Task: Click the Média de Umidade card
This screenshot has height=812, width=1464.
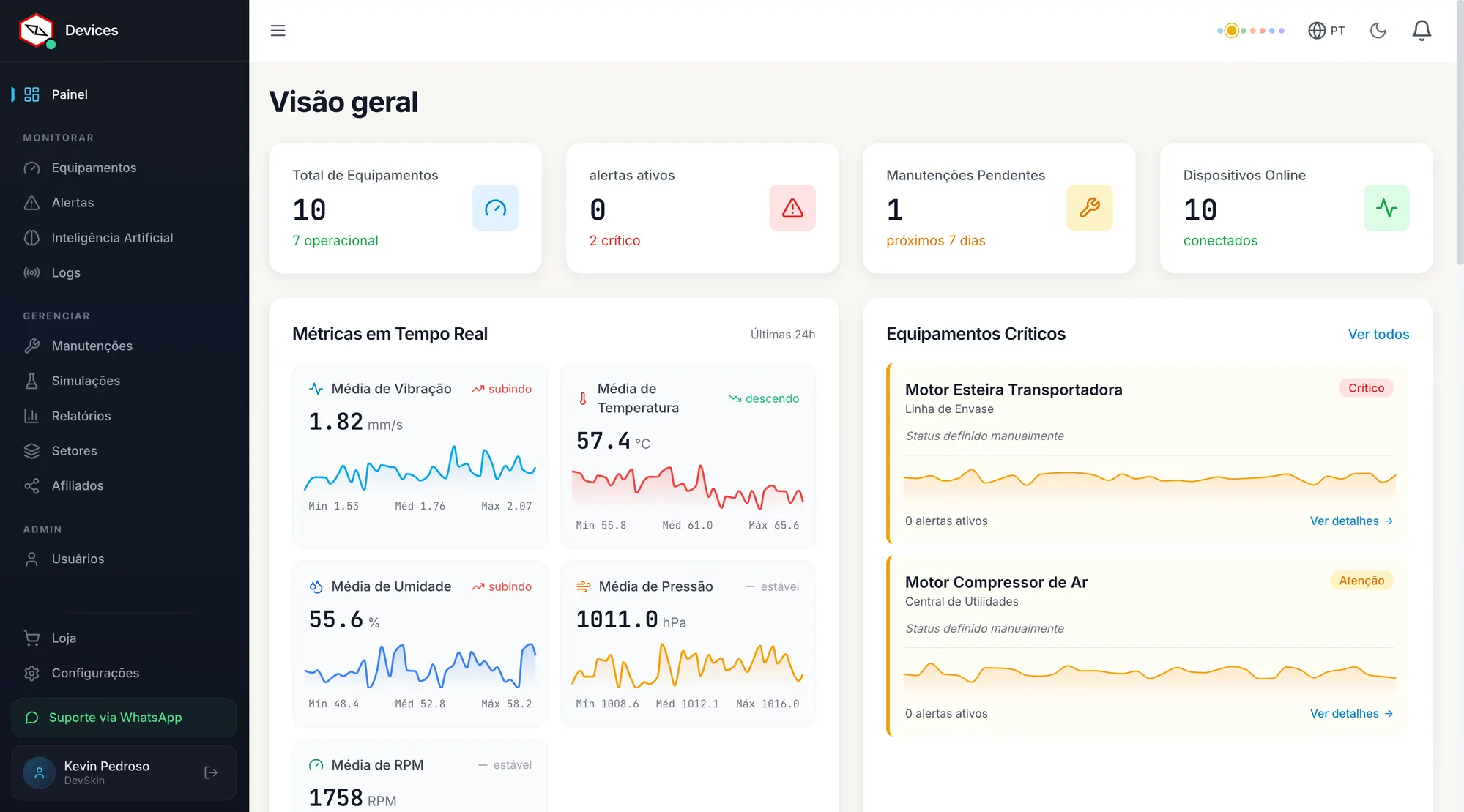Action: point(420,644)
